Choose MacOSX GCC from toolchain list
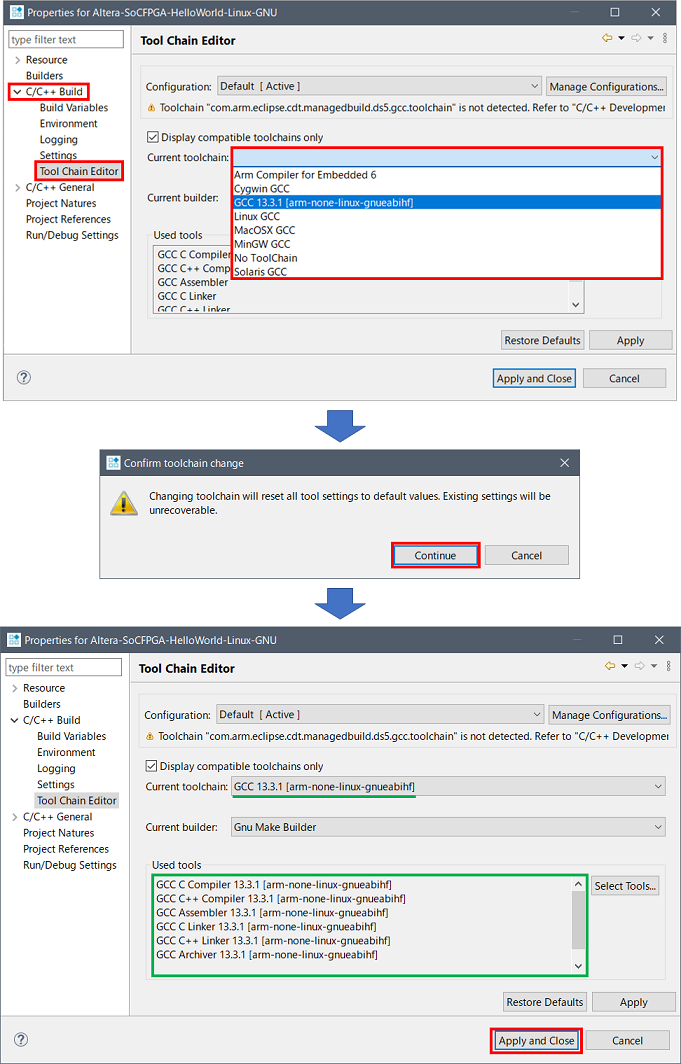681x1064 pixels. click(x=446, y=230)
